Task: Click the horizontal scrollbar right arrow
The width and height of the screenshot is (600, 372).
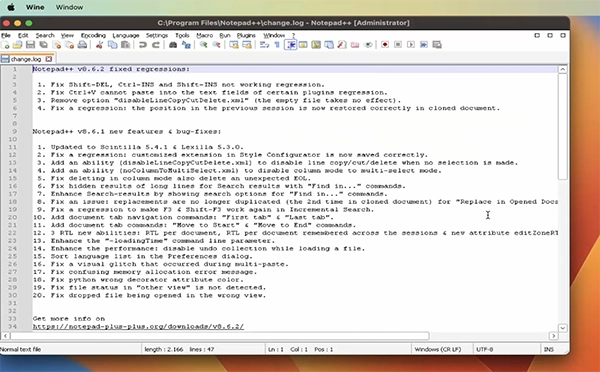Action: click(x=553, y=336)
